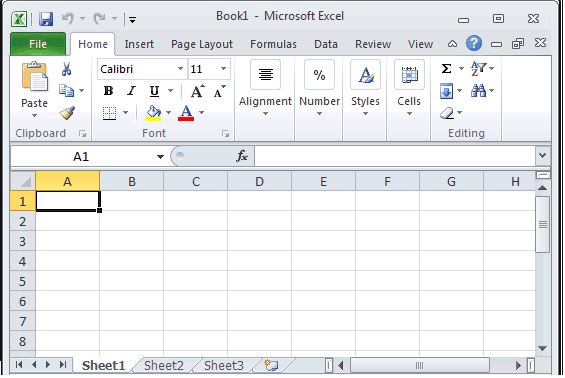This screenshot has width=565, height=378.
Task: Click the AutoSum sigma icon
Action: coord(446,68)
